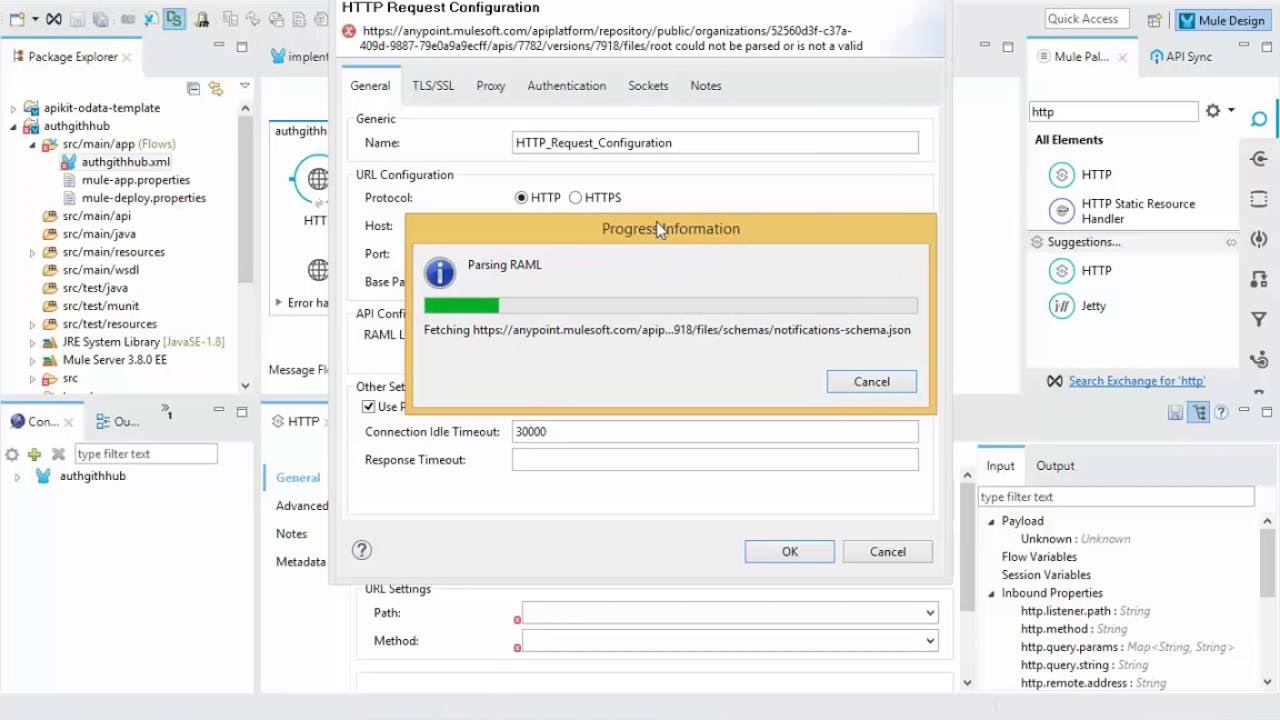Click the Save toolbar icon
The width and height of the screenshot is (1280, 720).
(79, 19)
